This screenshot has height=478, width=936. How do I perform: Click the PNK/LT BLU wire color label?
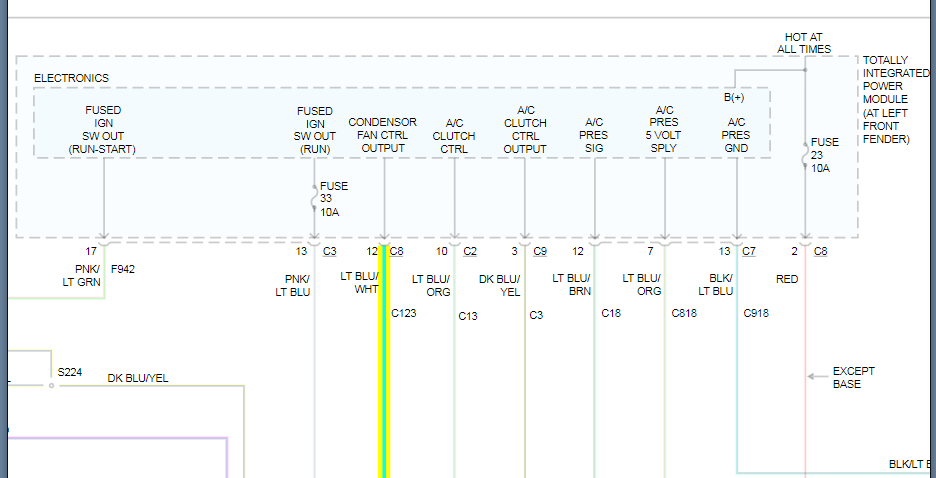292,285
